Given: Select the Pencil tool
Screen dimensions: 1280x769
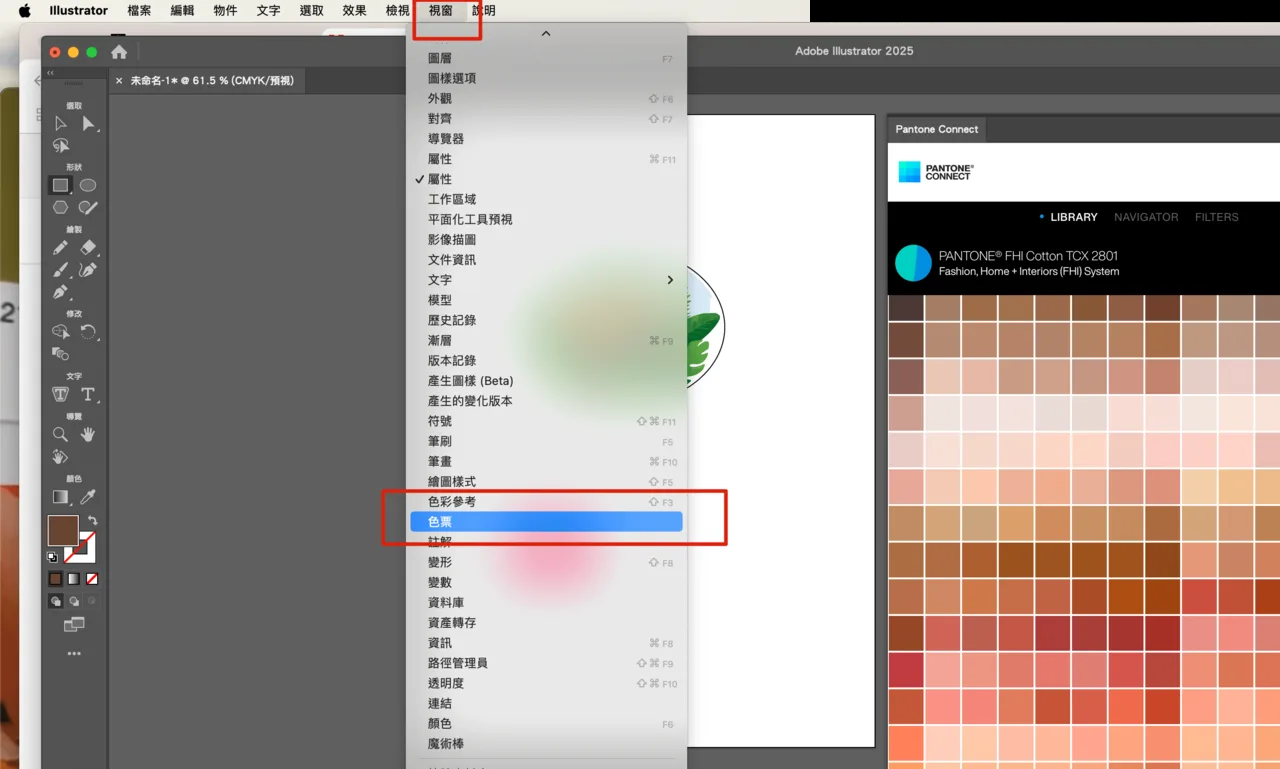Looking at the screenshot, I should pos(61,247).
